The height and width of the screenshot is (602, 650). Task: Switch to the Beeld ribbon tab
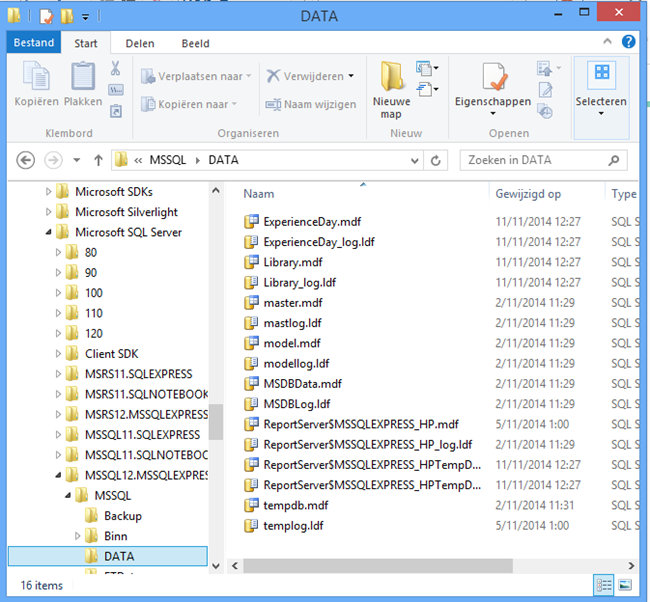(195, 43)
